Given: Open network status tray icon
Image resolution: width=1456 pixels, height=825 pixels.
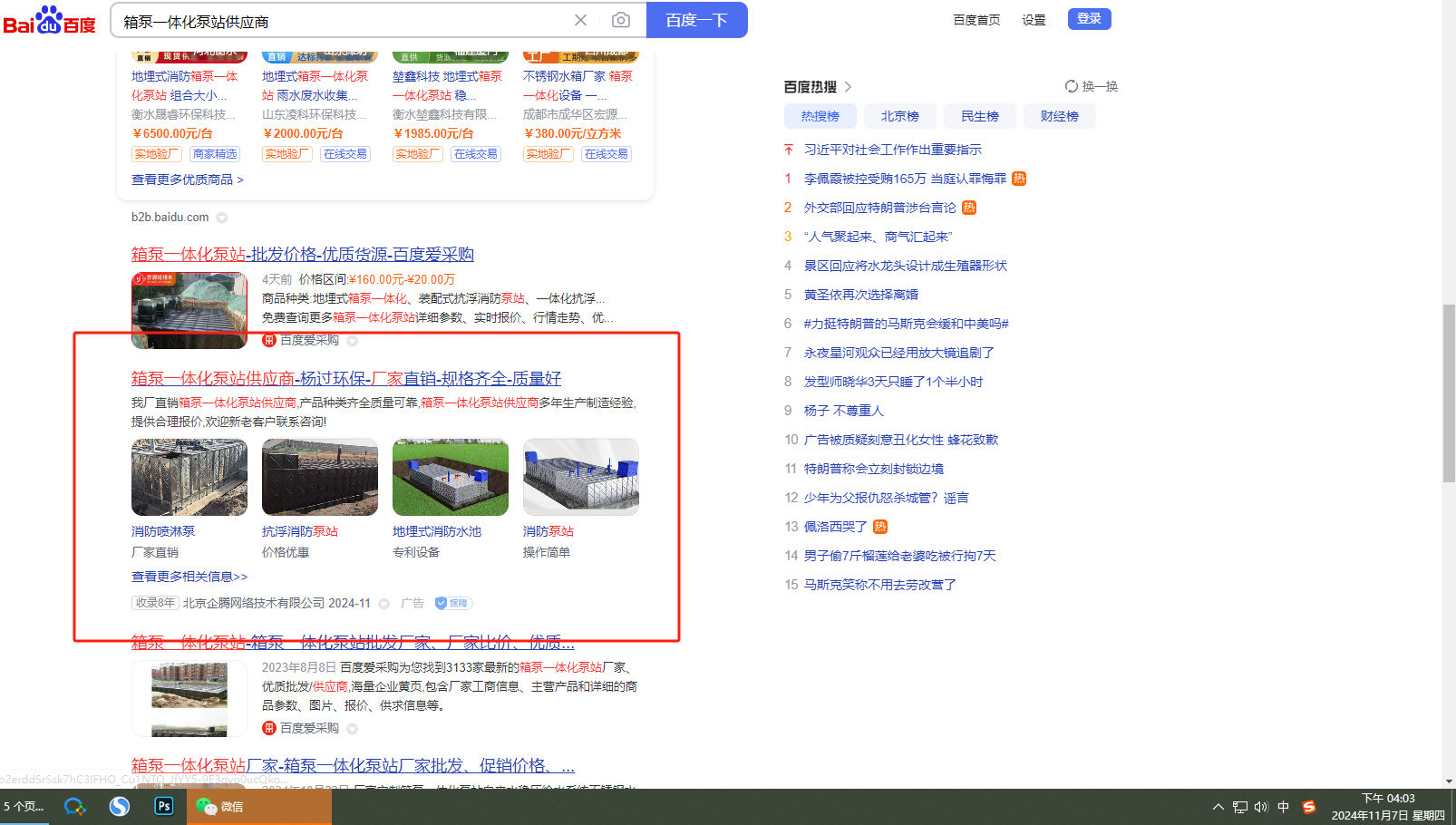Looking at the screenshot, I should [x=1239, y=807].
